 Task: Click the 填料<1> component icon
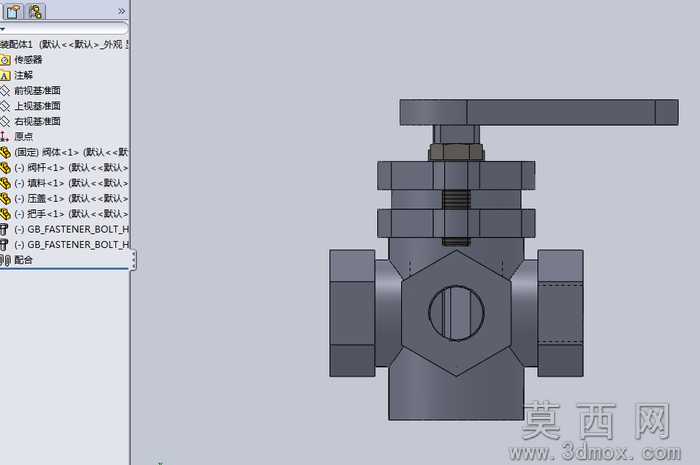(x=5, y=183)
